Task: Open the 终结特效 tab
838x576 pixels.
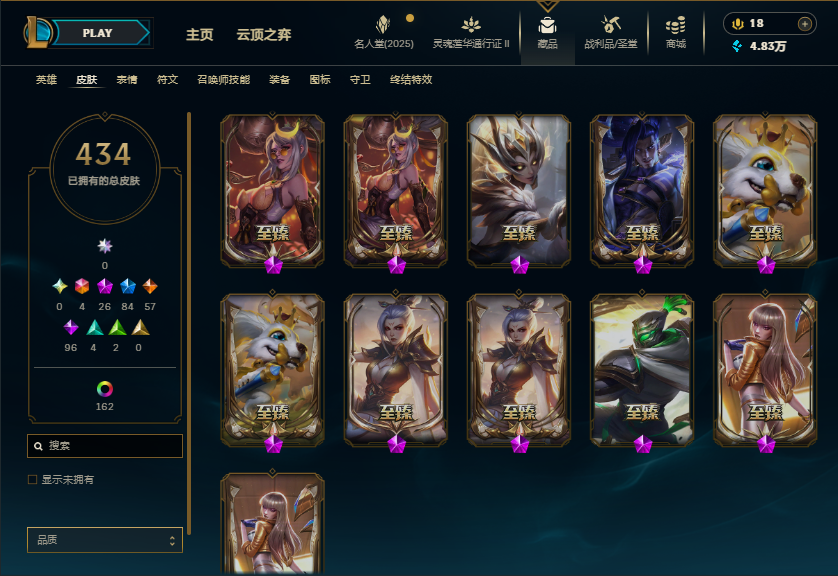Action: [410, 80]
